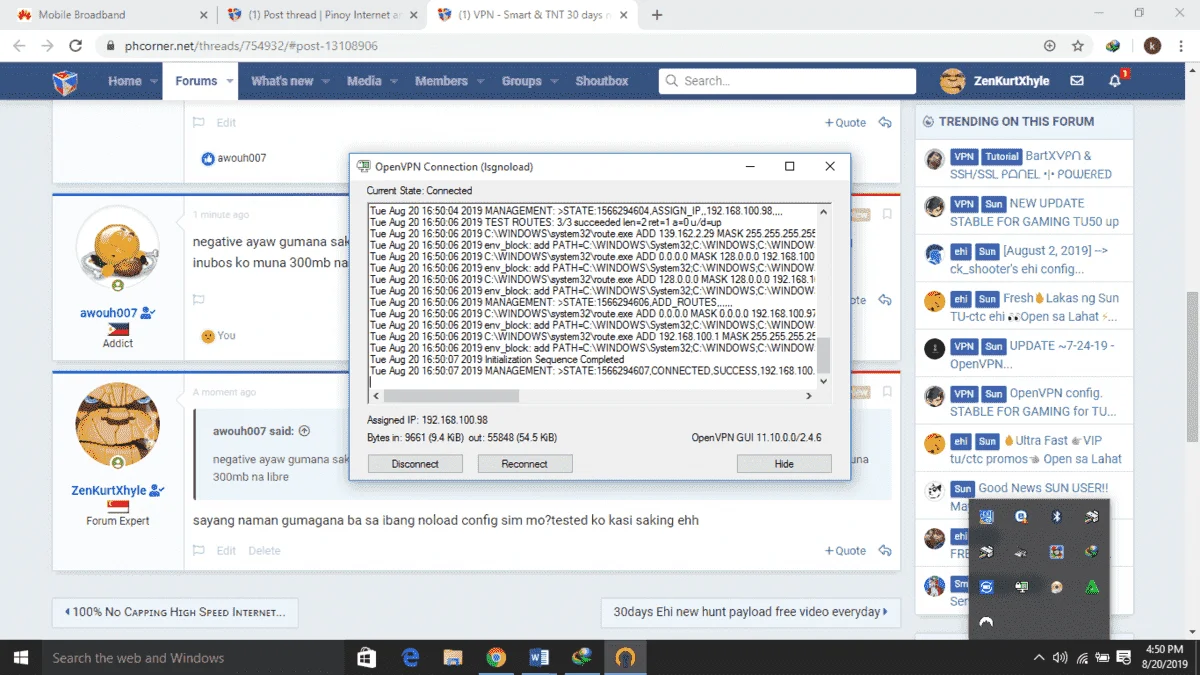Click the Disconnect button in OpenVPN
The height and width of the screenshot is (675, 1200).
415,464
